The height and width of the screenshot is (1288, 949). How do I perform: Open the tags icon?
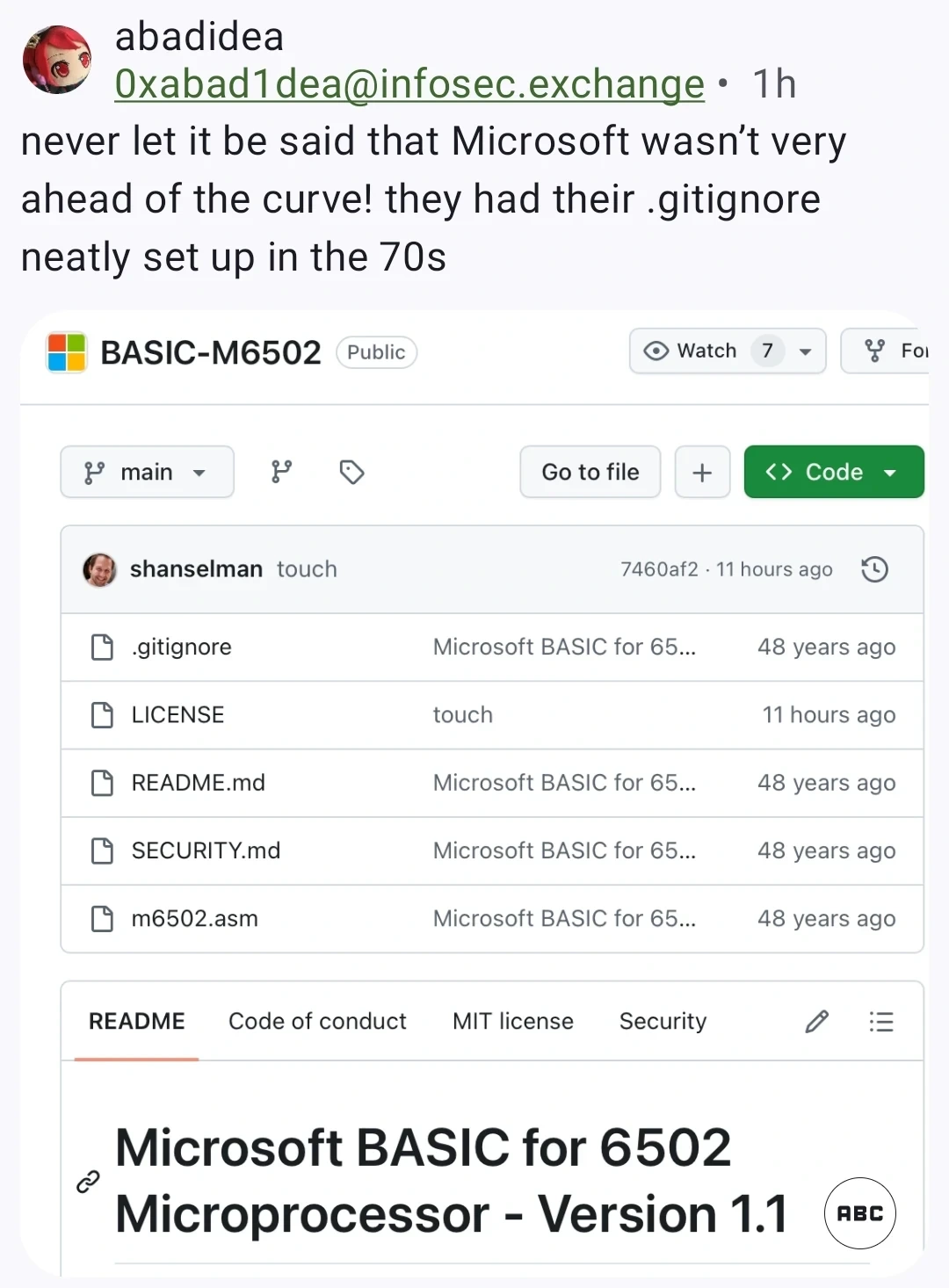pos(351,472)
